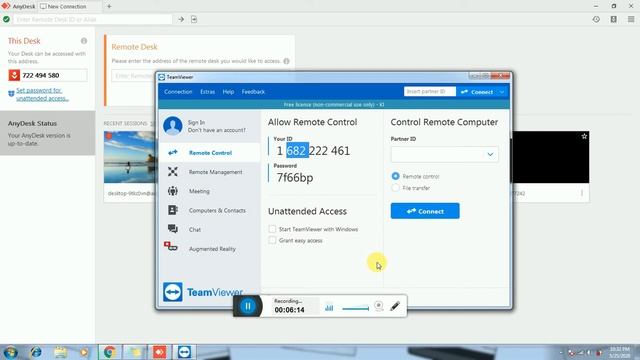Image resolution: width=640 pixels, height=360 pixels.
Task: Open Internet Explorer from the taskbar
Action: click(x=36, y=352)
